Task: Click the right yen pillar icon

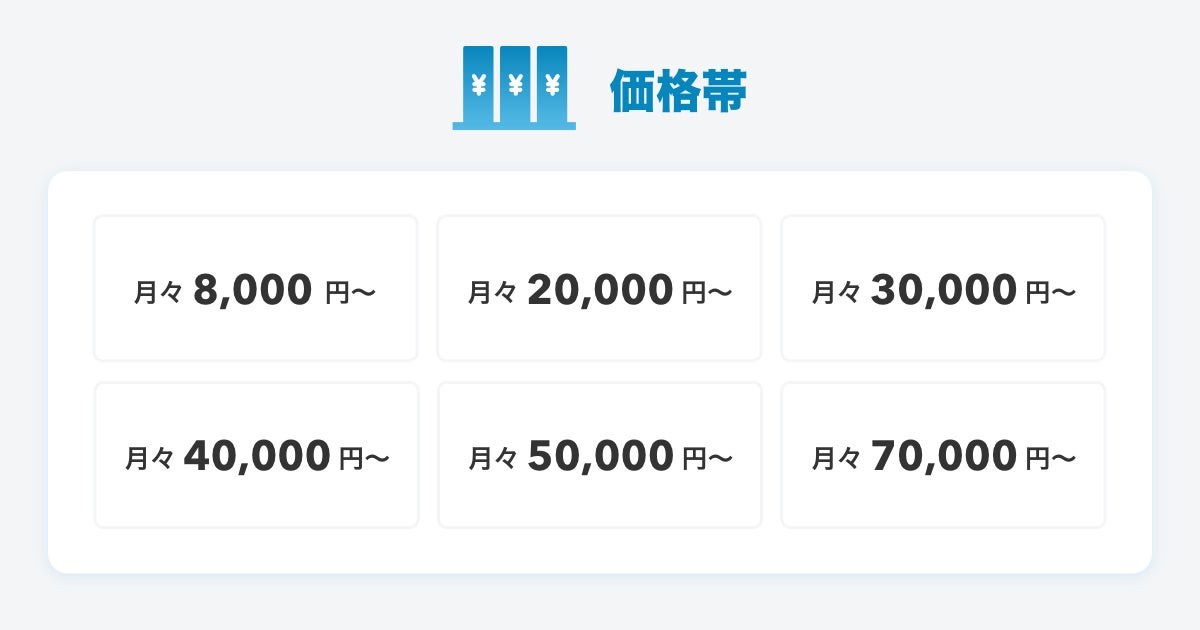Action: tap(552, 85)
